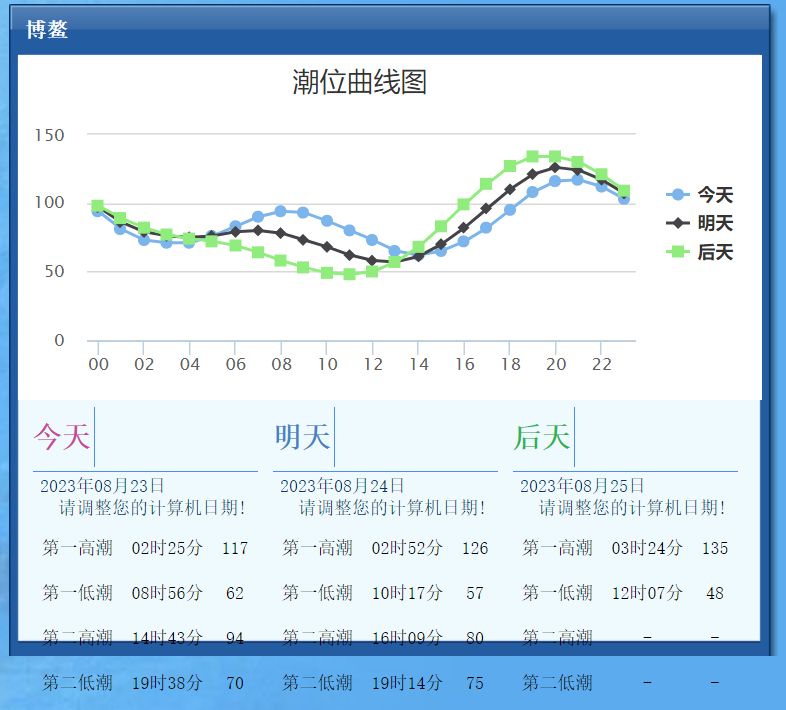Click the x-axis label 22
The width and height of the screenshot is (786, 710).
tap(602, 364)
